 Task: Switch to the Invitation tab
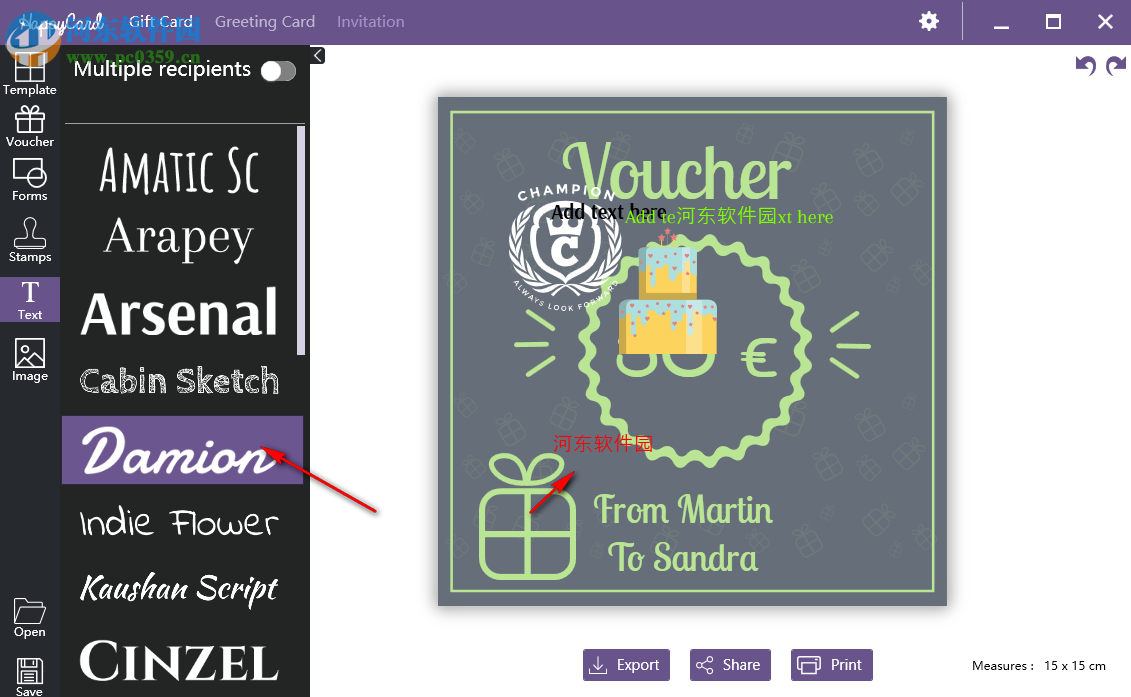pos(371,22)
